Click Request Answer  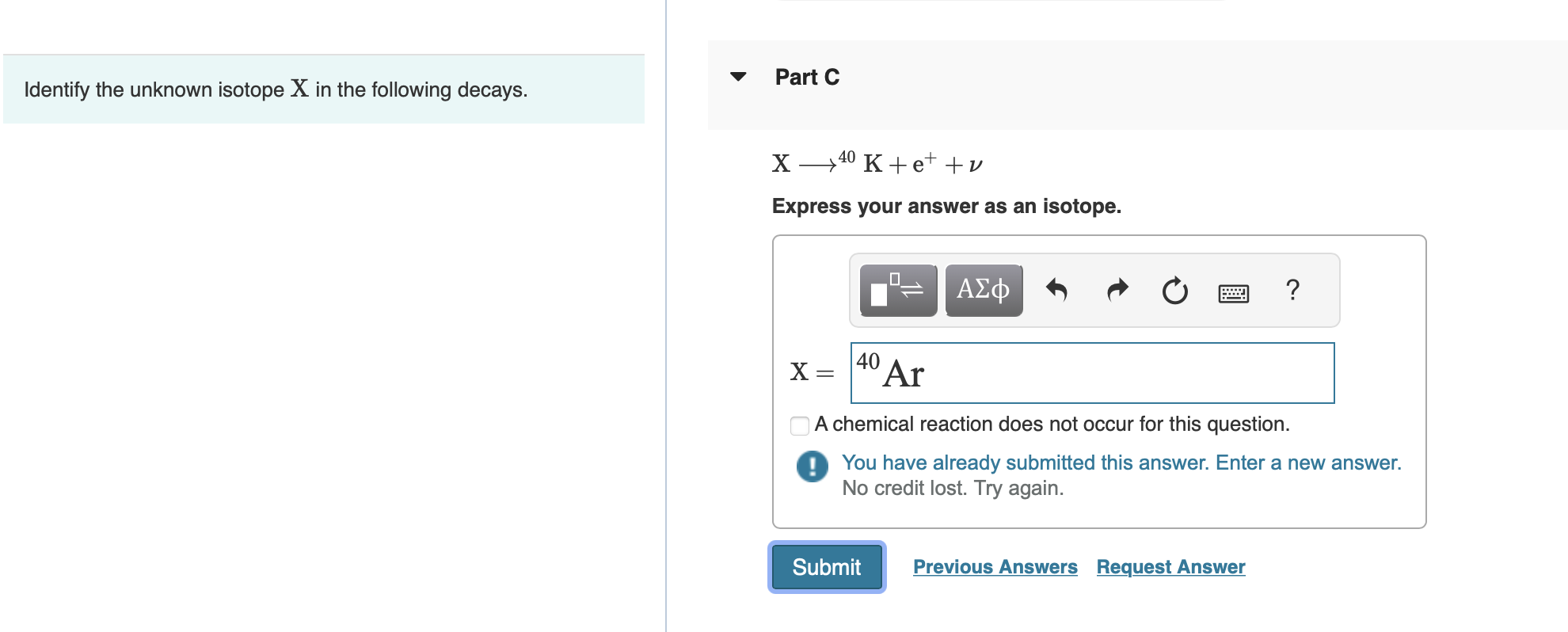coord(1170,566)
